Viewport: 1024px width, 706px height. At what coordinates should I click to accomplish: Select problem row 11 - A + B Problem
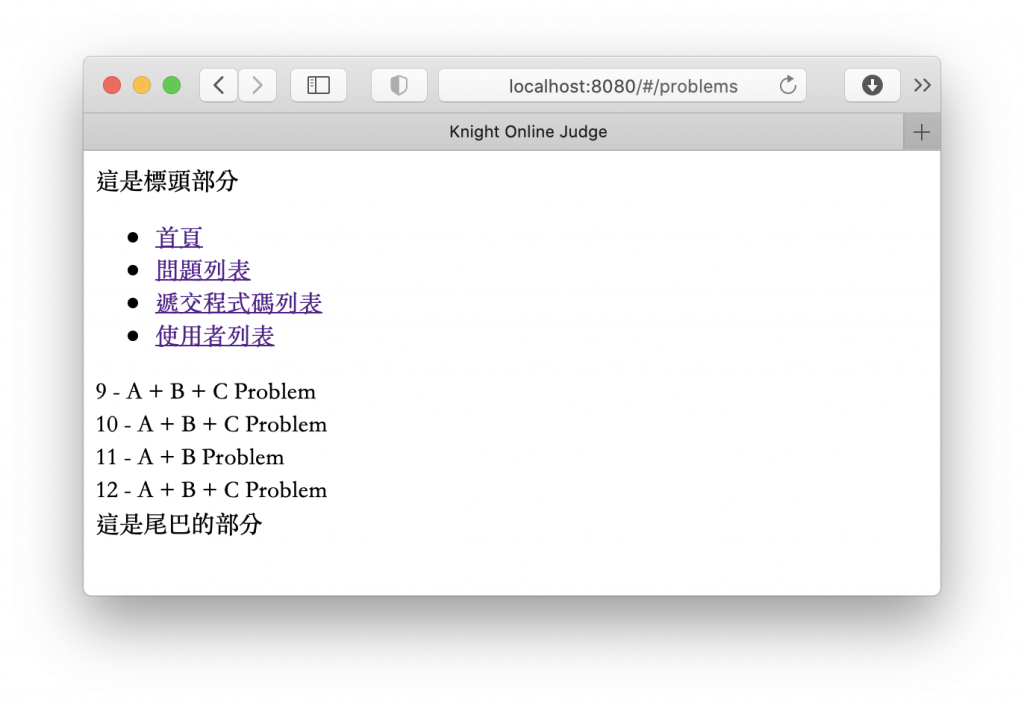190,457
